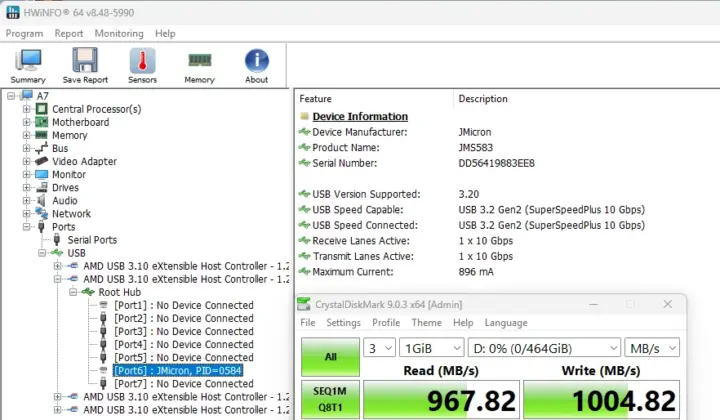Click the Port2 connector icon
720x420 pixels.
pyautogui.click(x=103, y=318)
